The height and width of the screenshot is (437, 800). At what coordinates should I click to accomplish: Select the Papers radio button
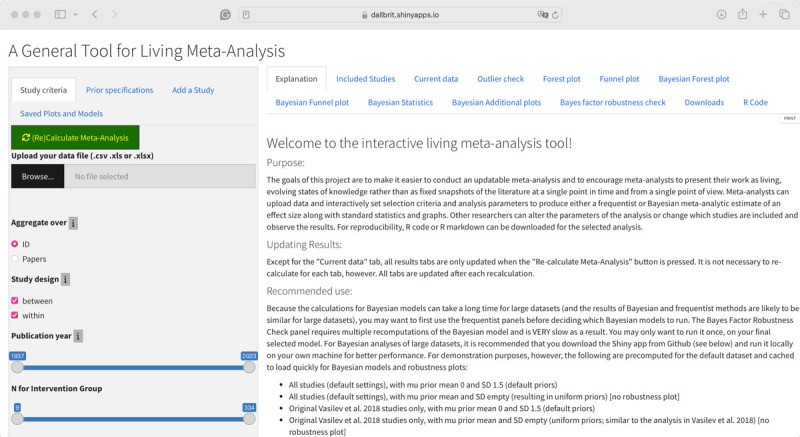tap(15, 258)
